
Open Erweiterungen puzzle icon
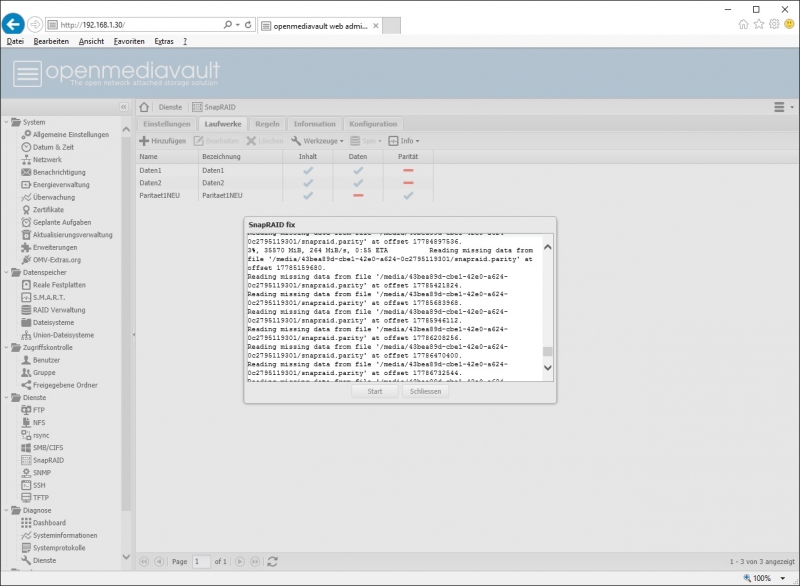26,247
